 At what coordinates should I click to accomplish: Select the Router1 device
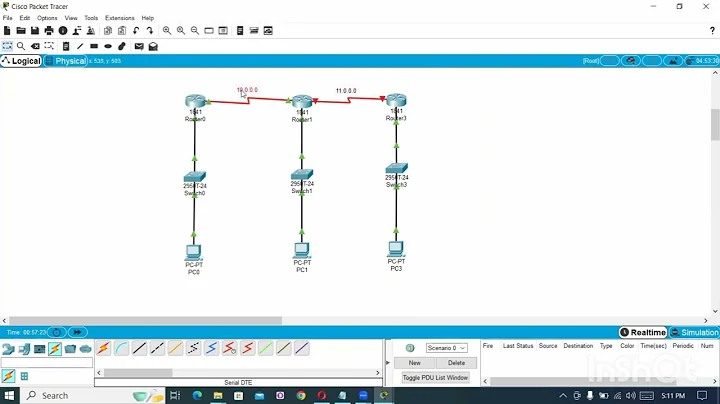(303, 101)
